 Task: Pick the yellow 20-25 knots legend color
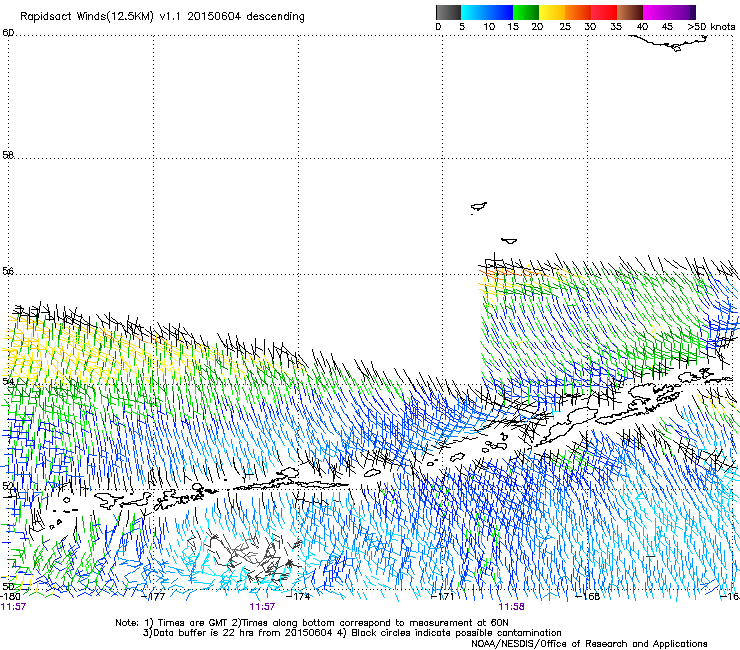[x=552, y=12]
